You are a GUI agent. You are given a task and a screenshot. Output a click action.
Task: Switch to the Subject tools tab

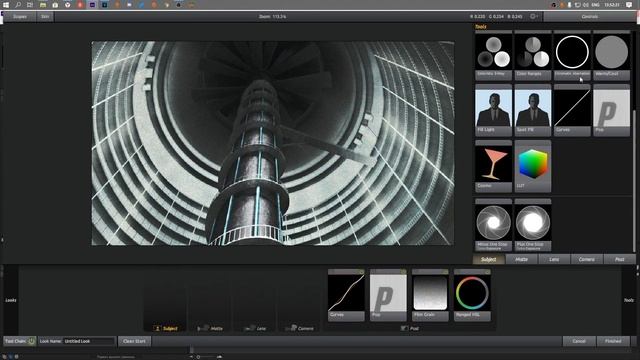click(489, 259)
